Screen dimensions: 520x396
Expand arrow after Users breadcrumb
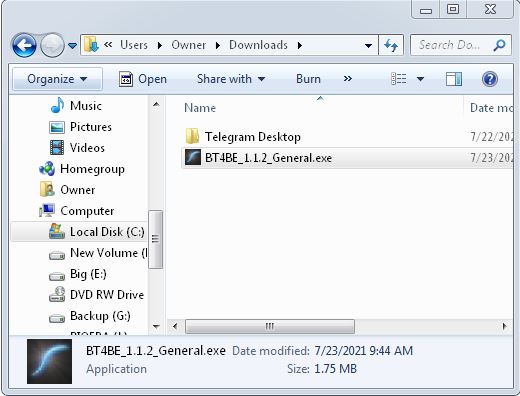[x=160, y=45]
